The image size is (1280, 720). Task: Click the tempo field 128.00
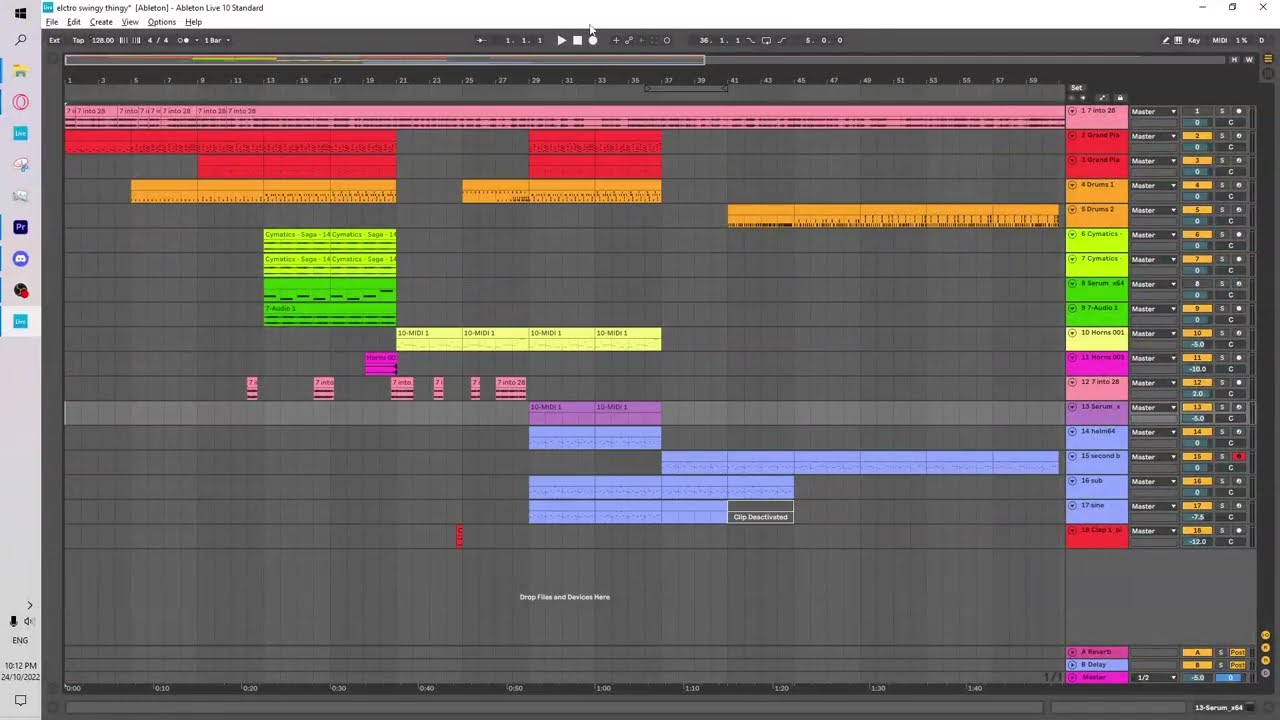click(x=103, y=40)
